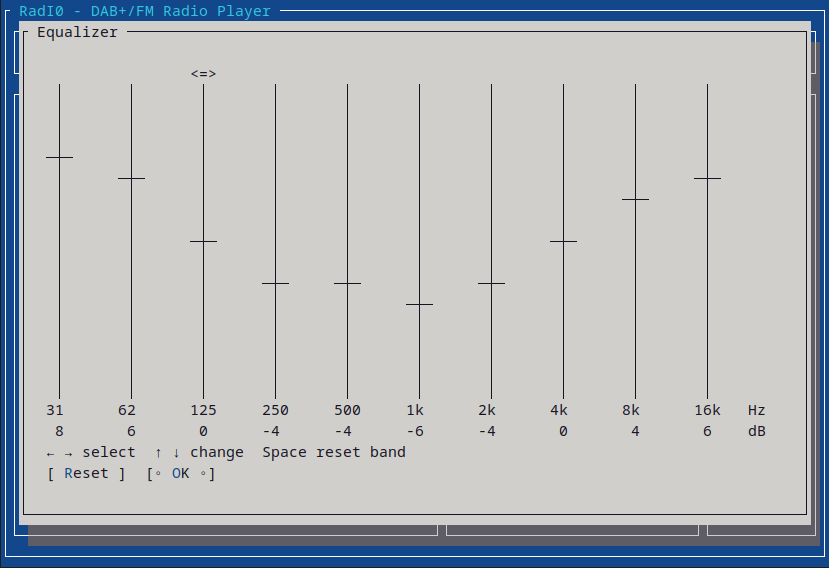Click the 'Space reset band' hint
The width and height of the screenshot is (829, 568).
point(334,452)
